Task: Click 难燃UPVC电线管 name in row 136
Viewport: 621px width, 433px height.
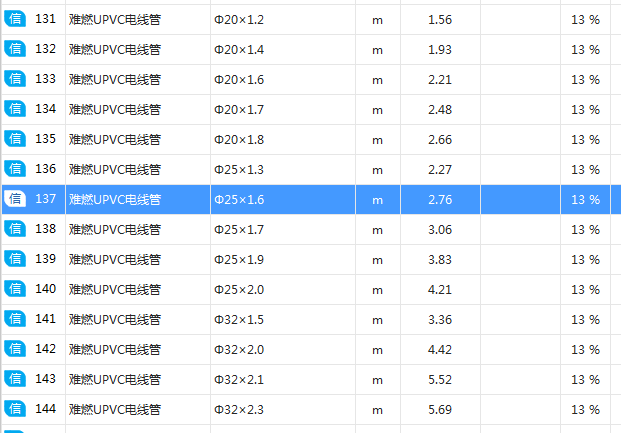Action: coord(115,170)
